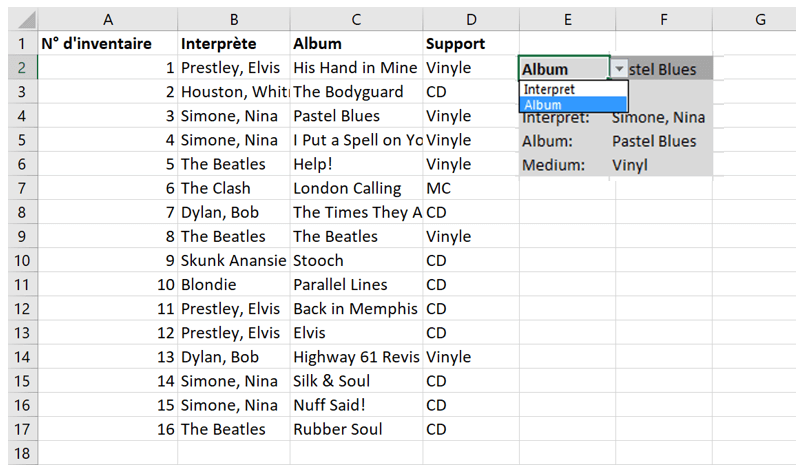Image resolution: width=796 pixels, height=470 pixels.
Task: Select column C header
Action: point(356,19)
